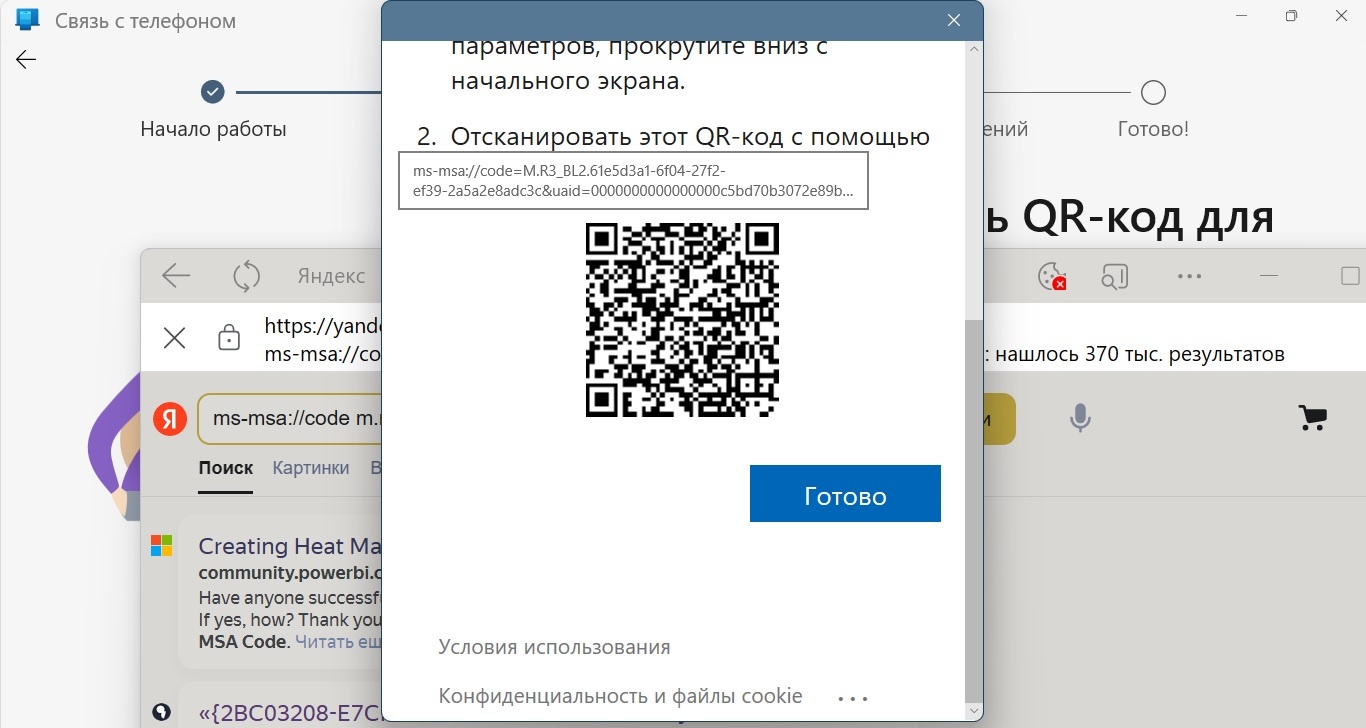Click the yellow search button in Yandex
The image size is (1366, 728).
coord(999,419)
